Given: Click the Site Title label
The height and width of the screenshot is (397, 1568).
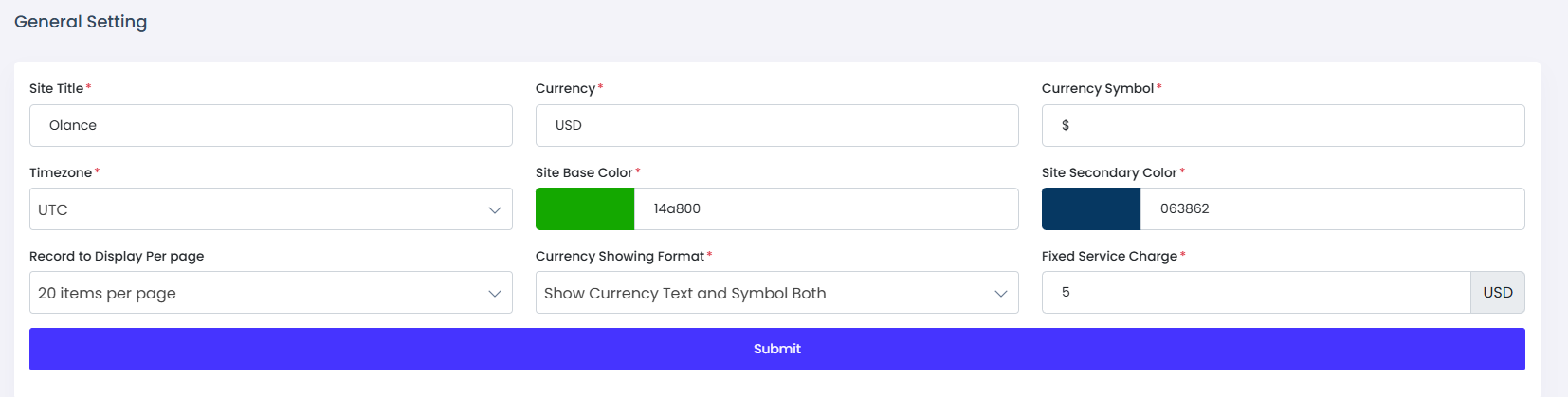Looking at the screenshot, I should [x=57, y=88].
